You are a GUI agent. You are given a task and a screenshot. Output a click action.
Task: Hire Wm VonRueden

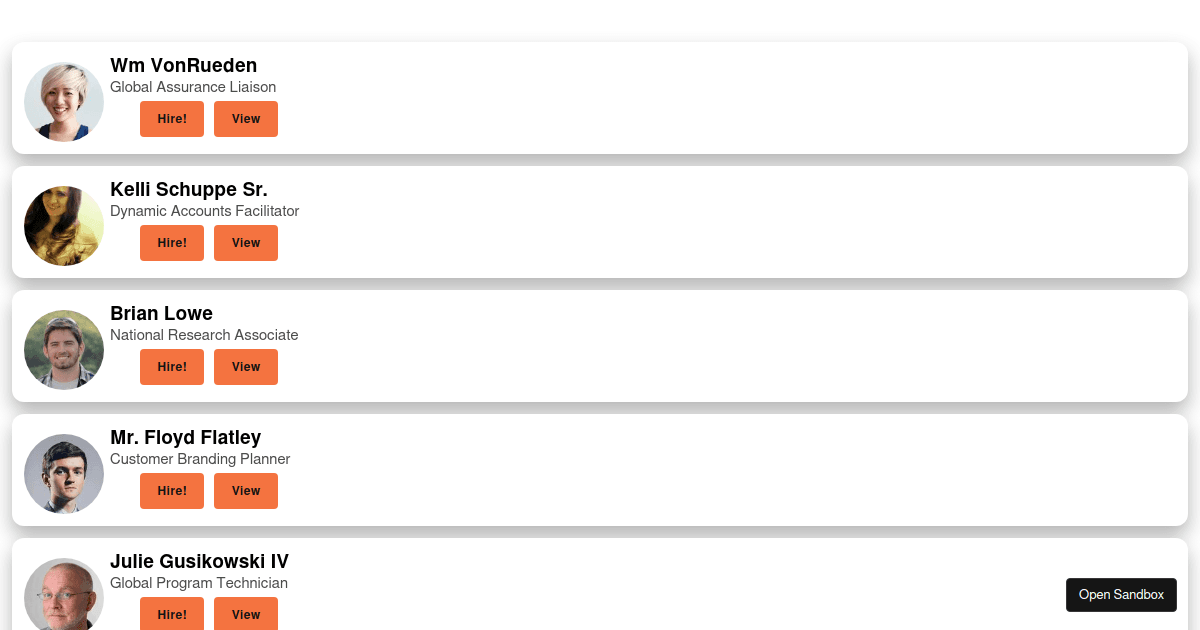tap(172, 119)
